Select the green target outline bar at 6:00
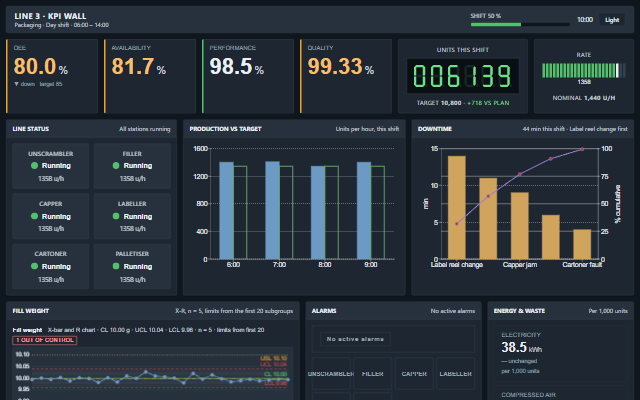 click(x=240, y=213)
